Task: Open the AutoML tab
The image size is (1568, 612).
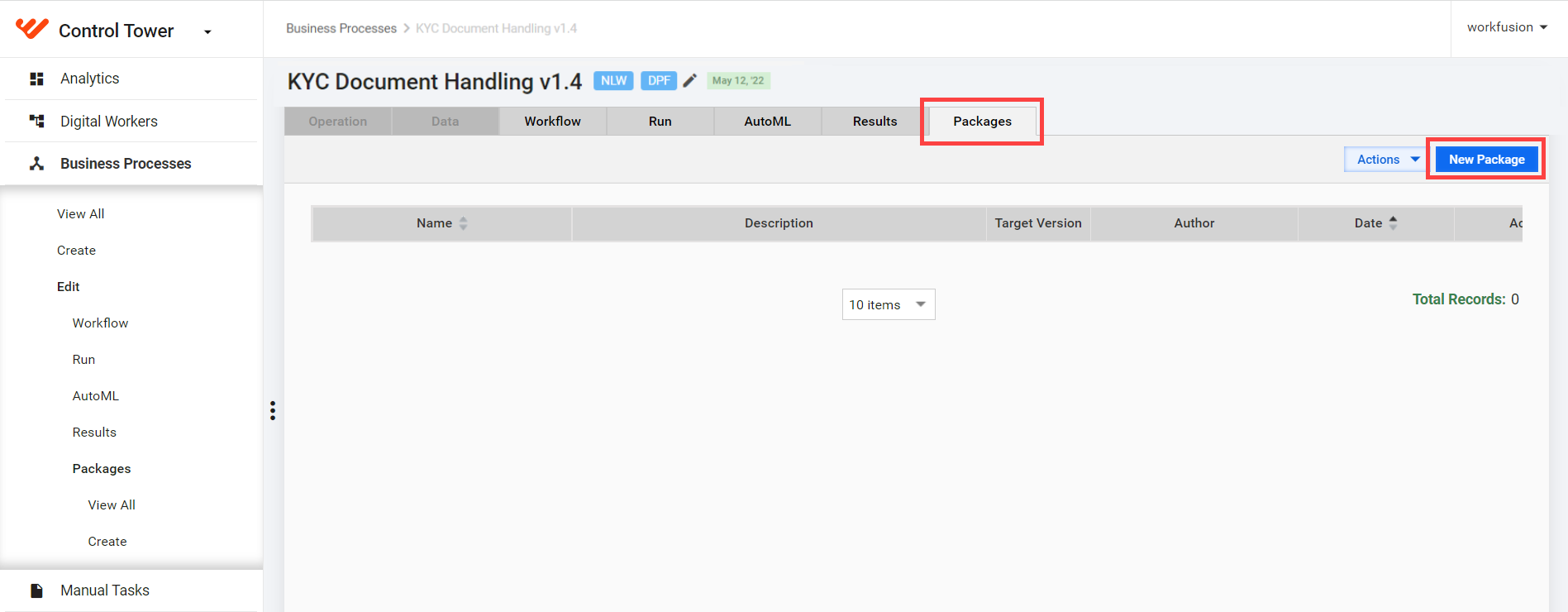Action: pyautogui.click(x=768, y=121)
